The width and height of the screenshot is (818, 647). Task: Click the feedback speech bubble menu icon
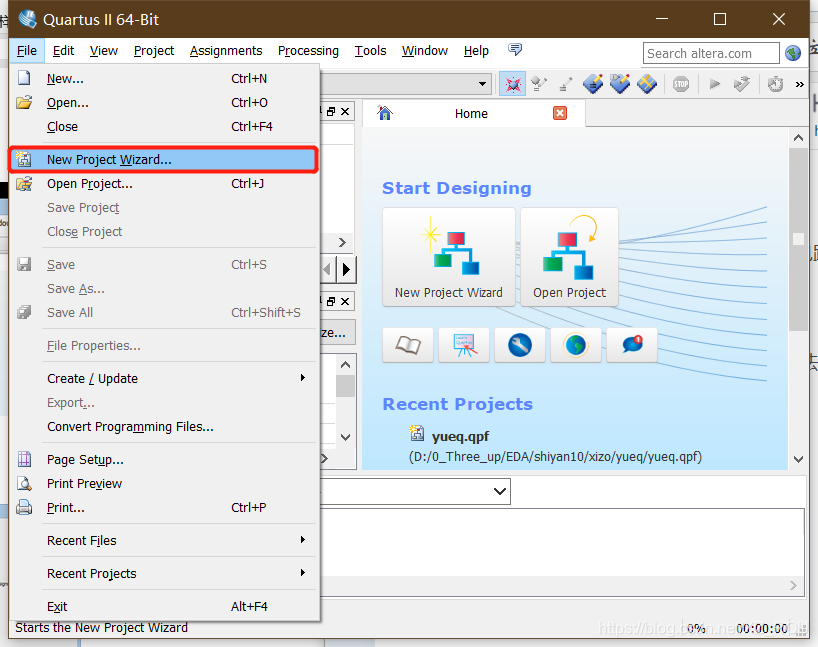click(515, 50)
